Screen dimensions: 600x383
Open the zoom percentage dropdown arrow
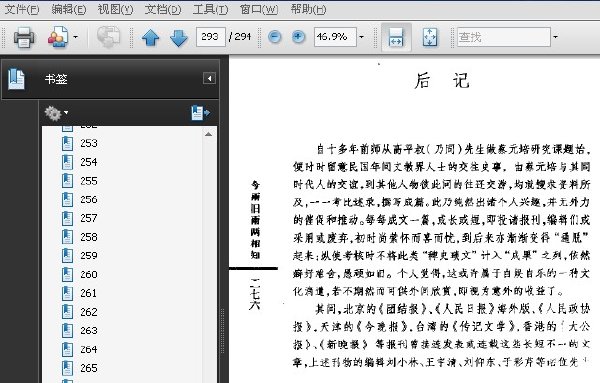click(x=362, y=37)
